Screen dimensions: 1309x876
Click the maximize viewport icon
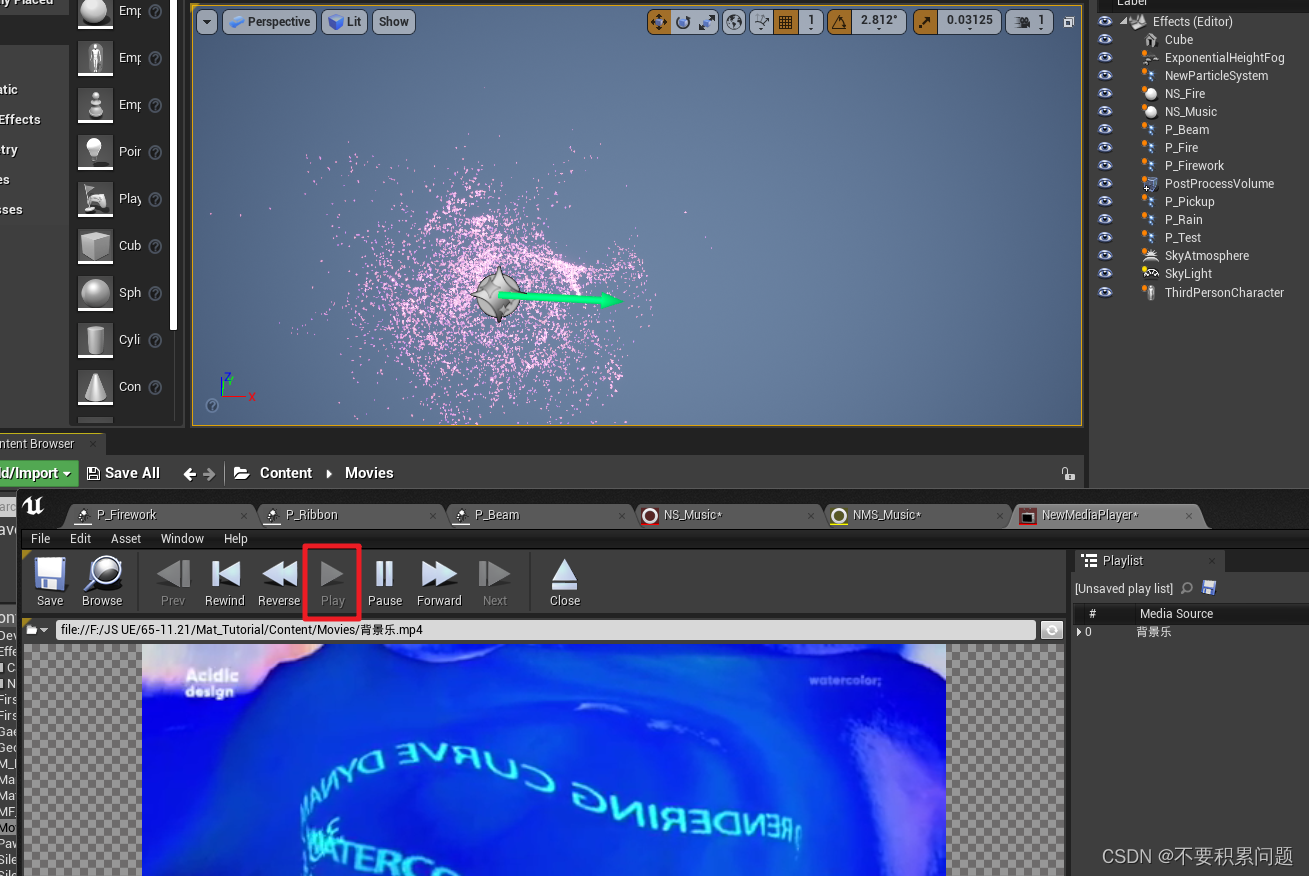click(1069, 22)
